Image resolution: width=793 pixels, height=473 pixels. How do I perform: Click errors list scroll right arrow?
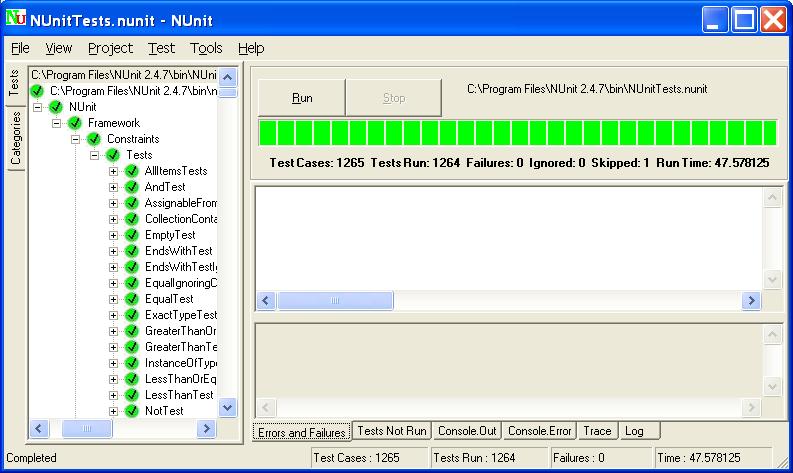point(751,300)
